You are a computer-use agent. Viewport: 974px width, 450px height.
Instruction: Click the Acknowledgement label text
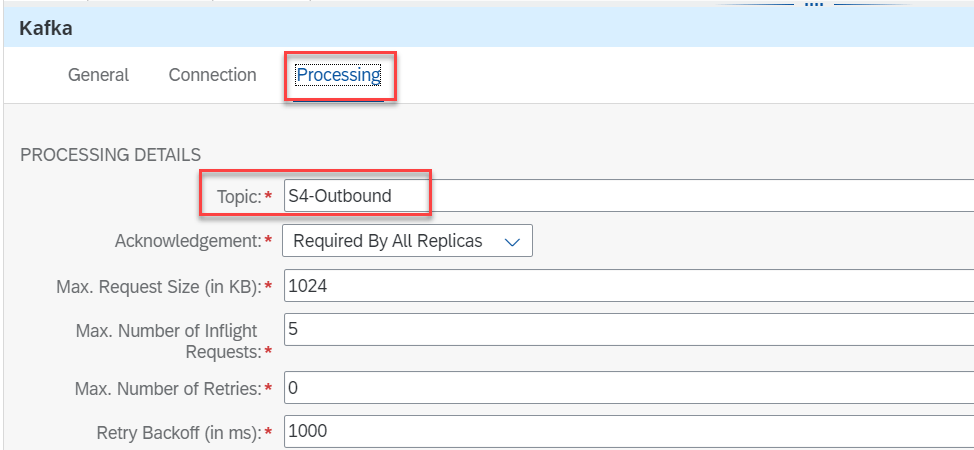(x=187, y=241)
